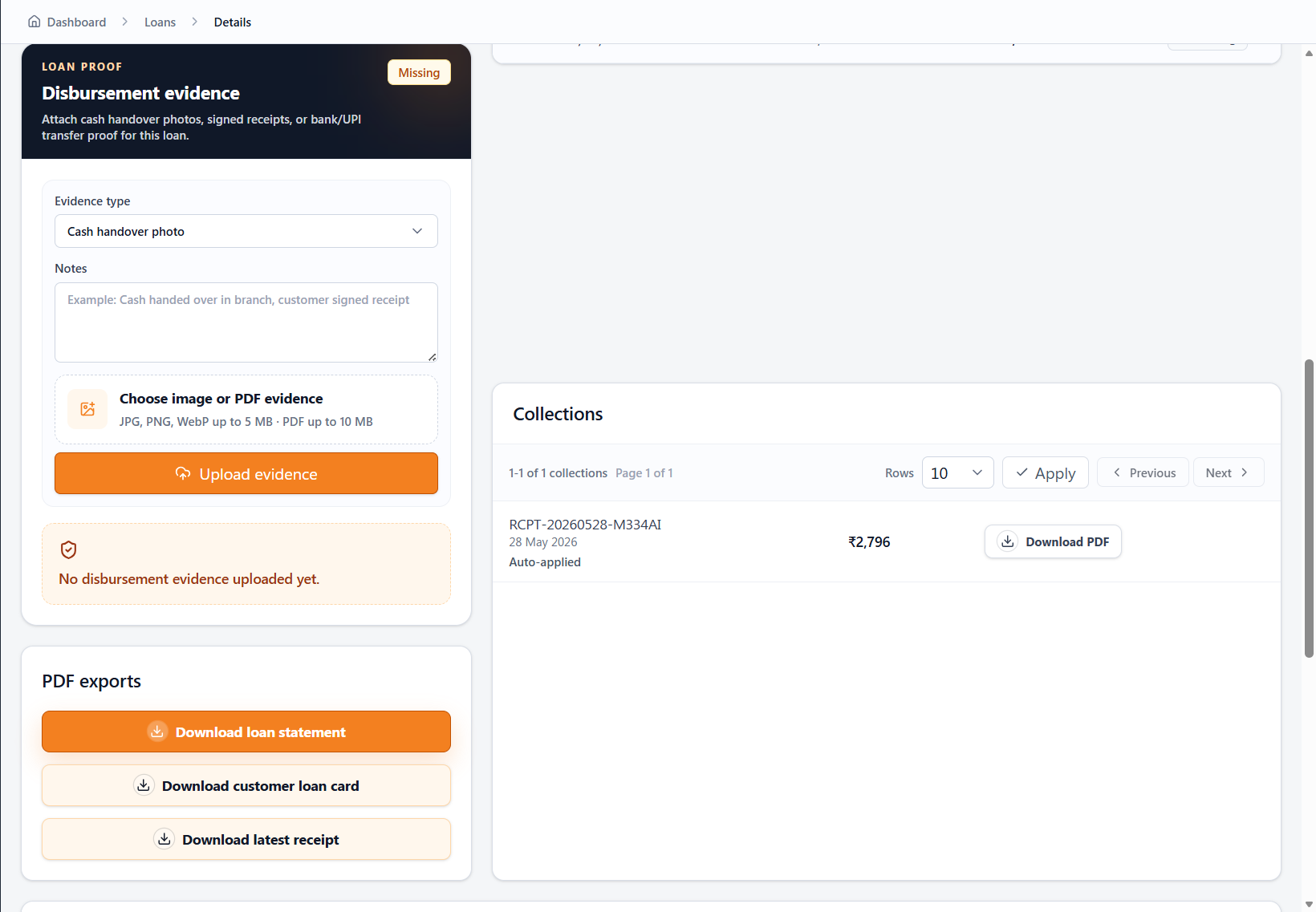Go to Next collections page
Screen dimensions: 1316x912
pyautogui.click(x=1229, y=472)
